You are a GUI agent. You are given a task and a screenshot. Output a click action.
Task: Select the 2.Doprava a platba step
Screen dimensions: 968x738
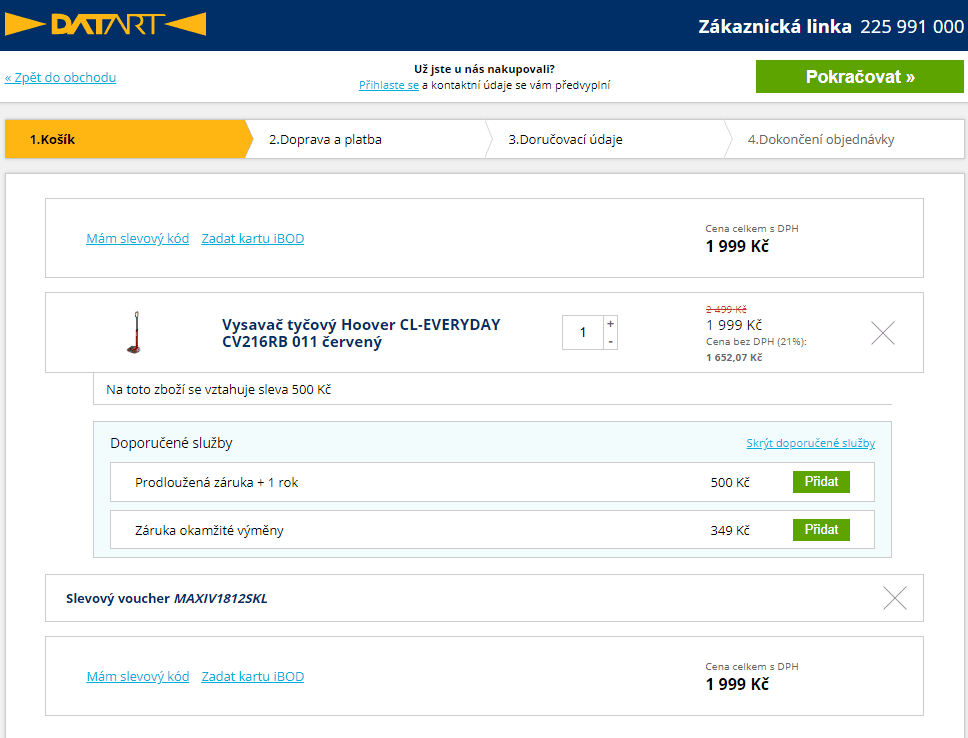[x=365, y=140]
